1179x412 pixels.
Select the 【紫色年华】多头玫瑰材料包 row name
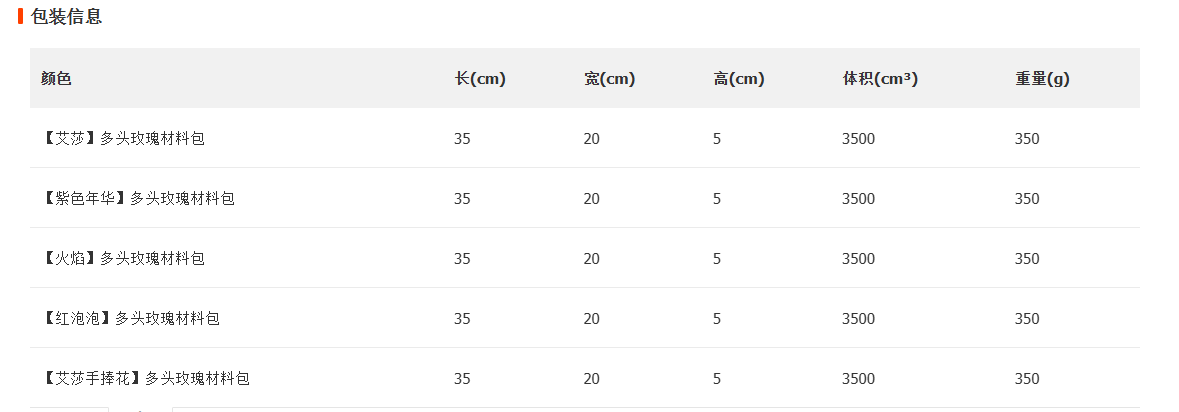(x=138, y=199)
